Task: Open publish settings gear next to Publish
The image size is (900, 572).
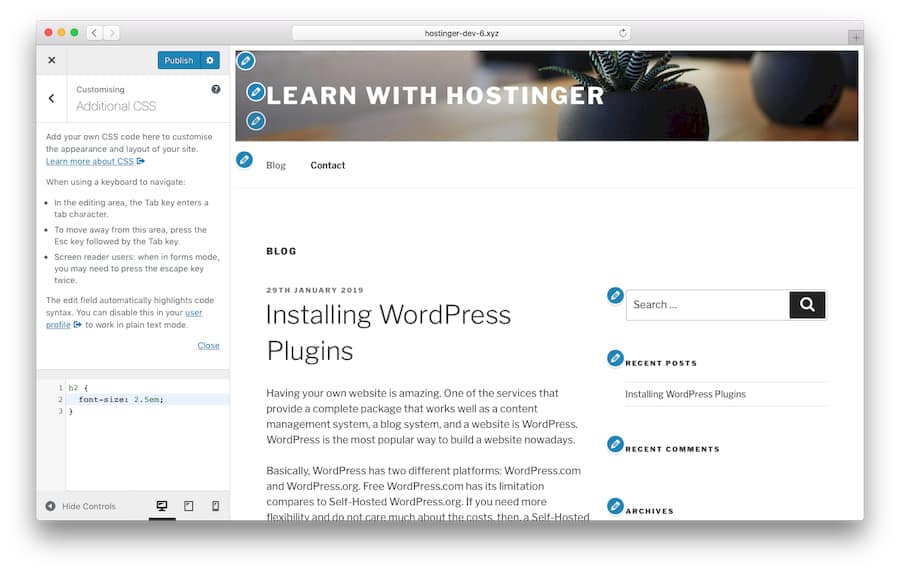Action: 210,60
